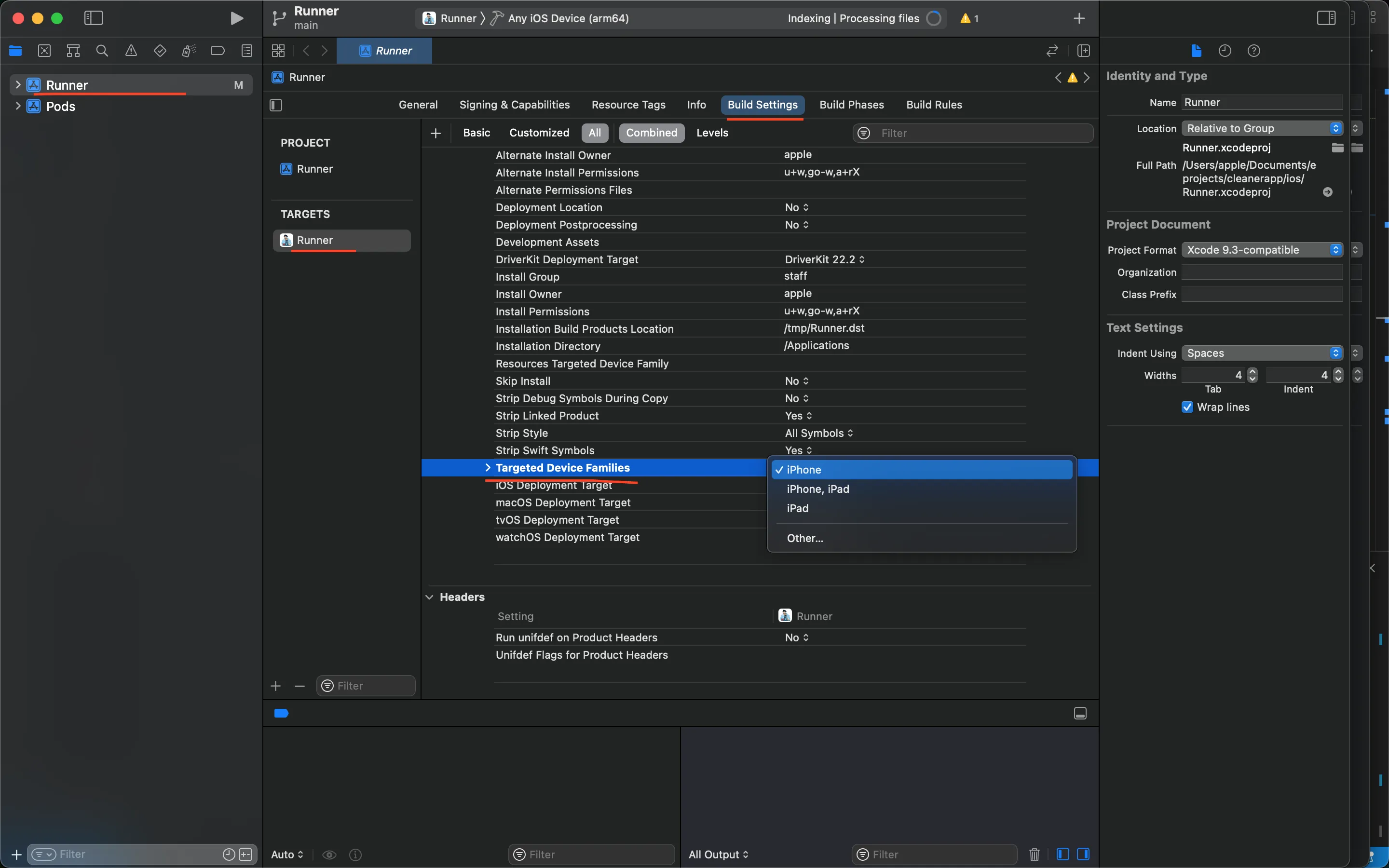This screenshot has height=868, width=1389.
Task: Add editor on right split icon
Action: (1083, 51)
